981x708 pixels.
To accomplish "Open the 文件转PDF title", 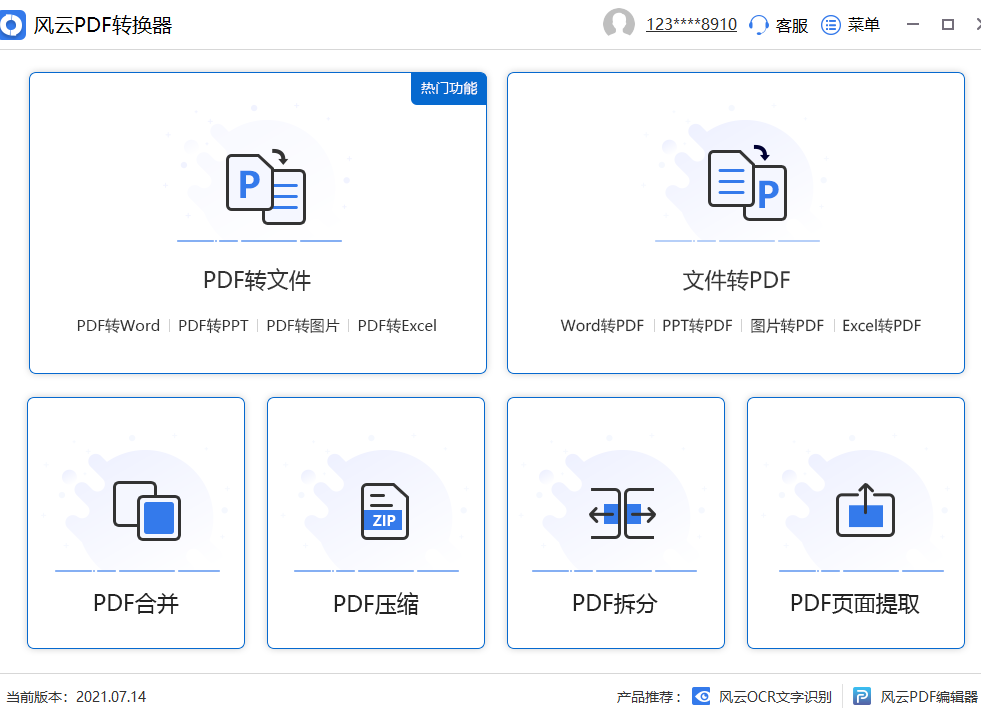I will pyautogui.click(x=736, y=280).
